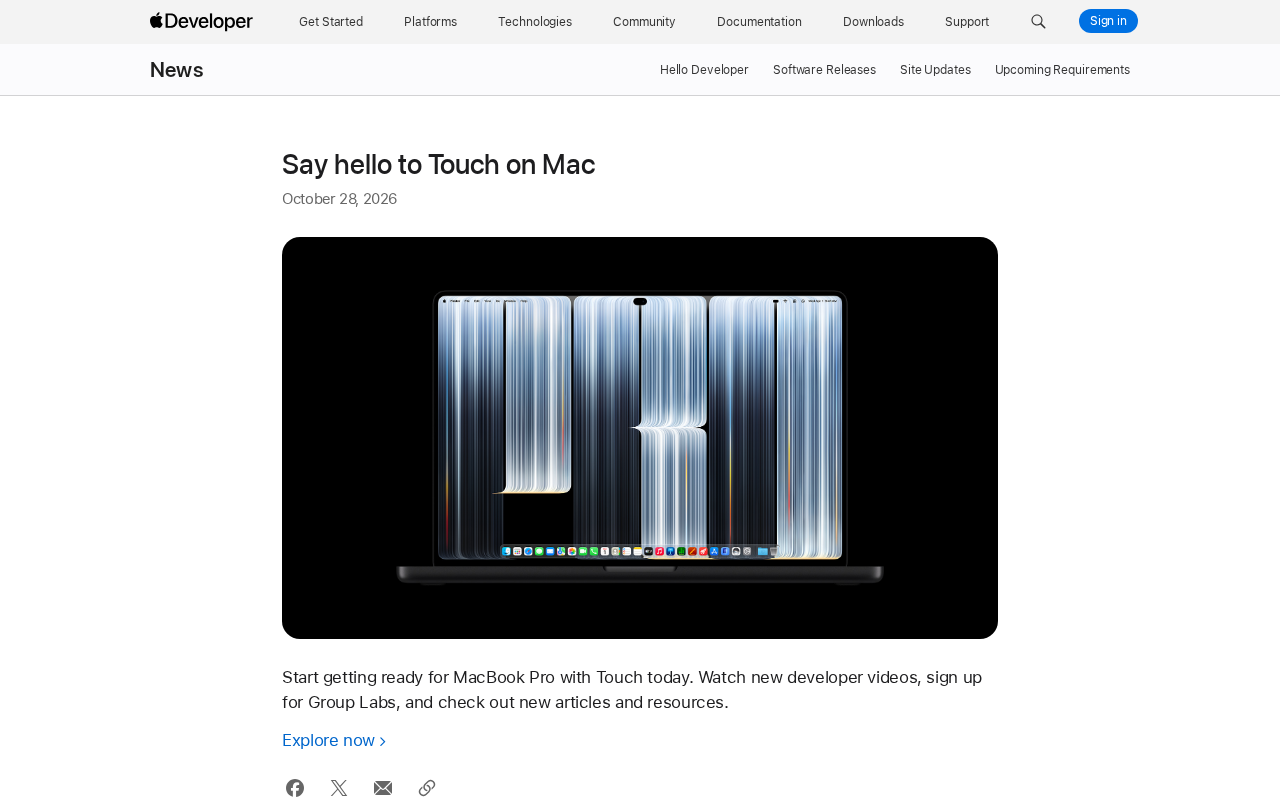Share the article on Facebook
The width and height of the screenshot is (1280, 800).
[x=295, y=788]
